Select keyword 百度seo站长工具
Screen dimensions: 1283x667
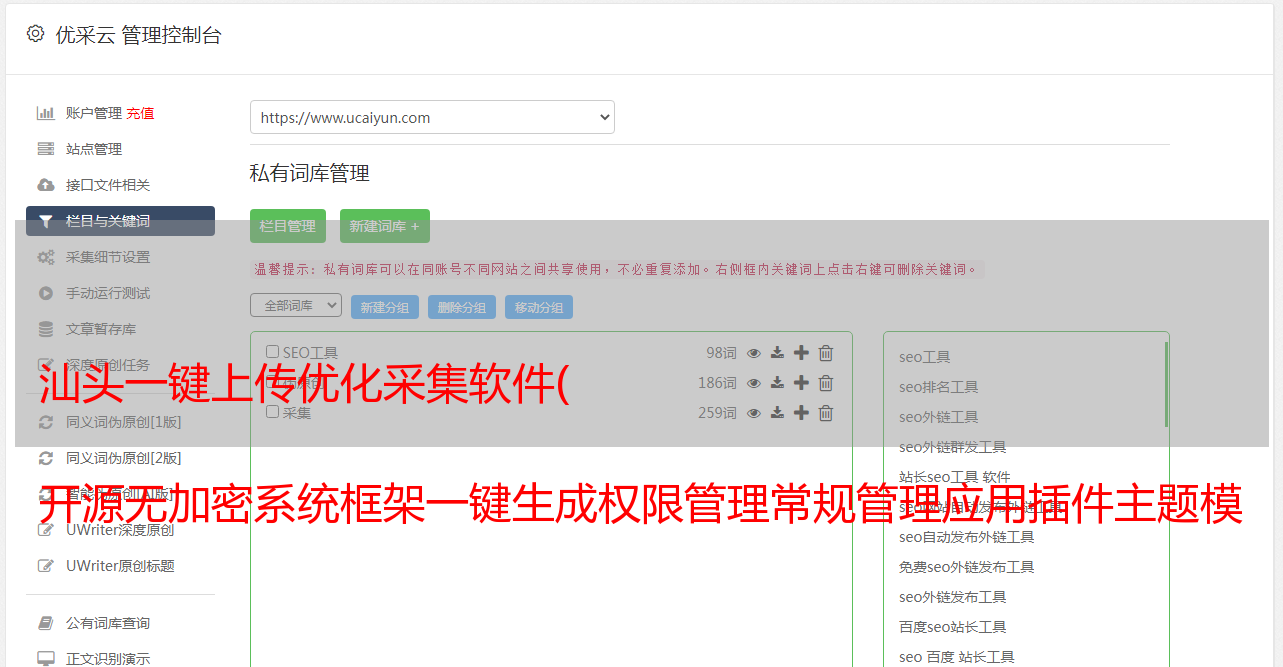(953, 627)
